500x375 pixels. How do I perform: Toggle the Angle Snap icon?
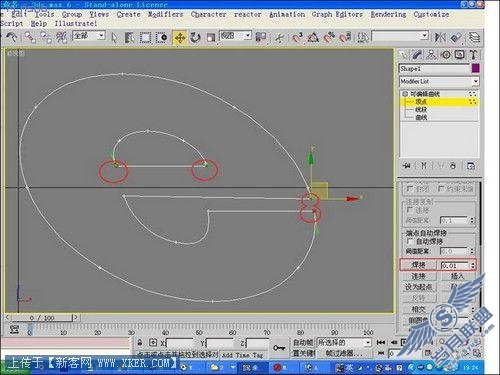[313, 37]
